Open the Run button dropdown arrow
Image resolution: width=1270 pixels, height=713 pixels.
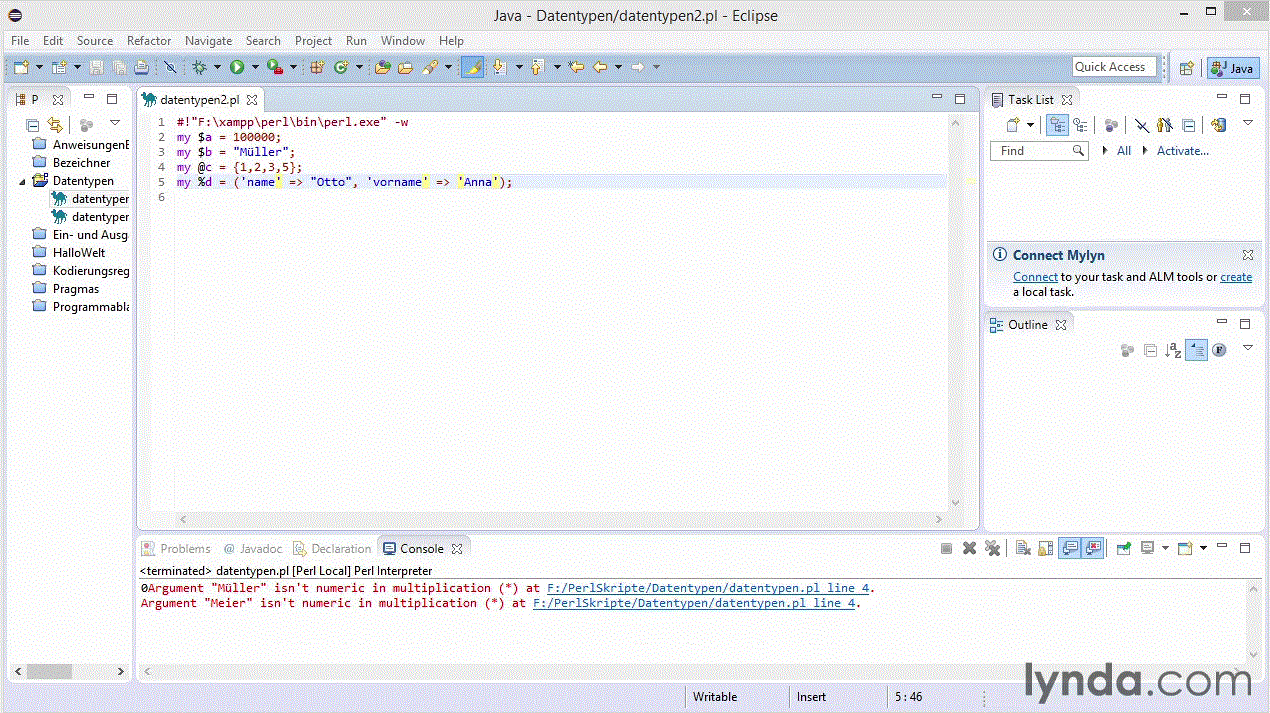pyautogui.click(x=255, y=67)
